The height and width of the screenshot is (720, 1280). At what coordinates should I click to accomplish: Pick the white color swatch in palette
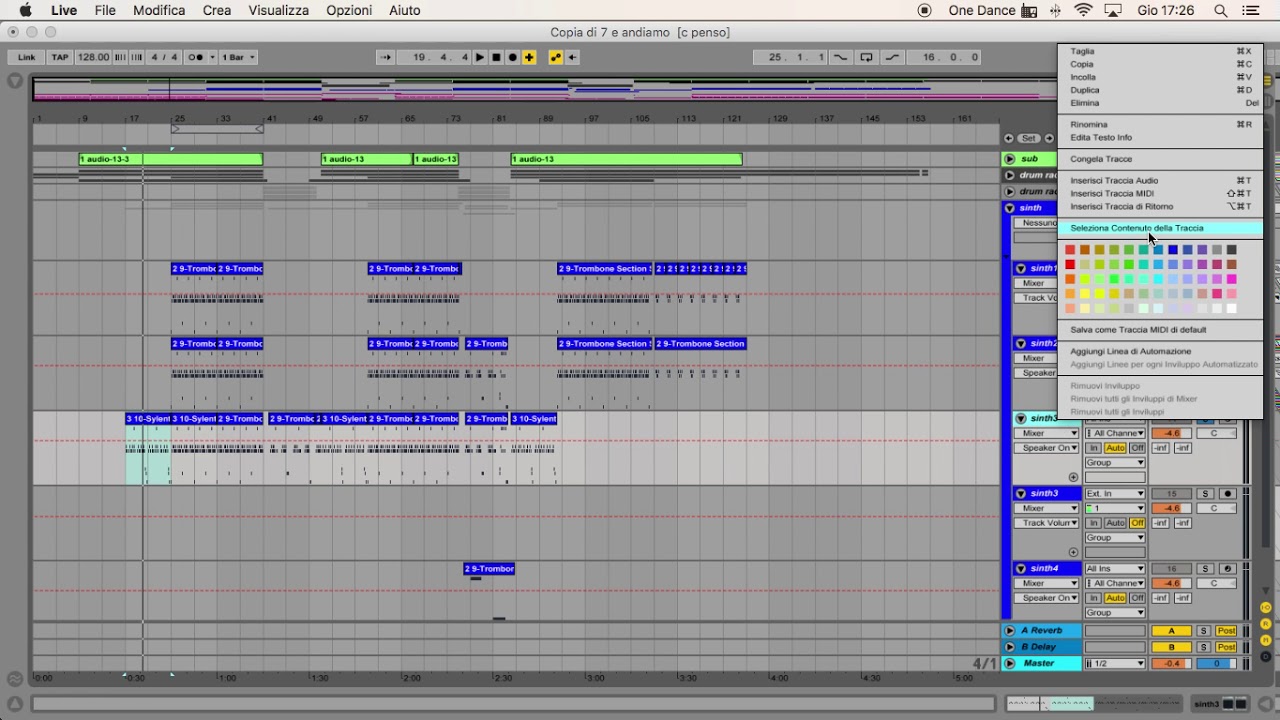[1232, 308]
